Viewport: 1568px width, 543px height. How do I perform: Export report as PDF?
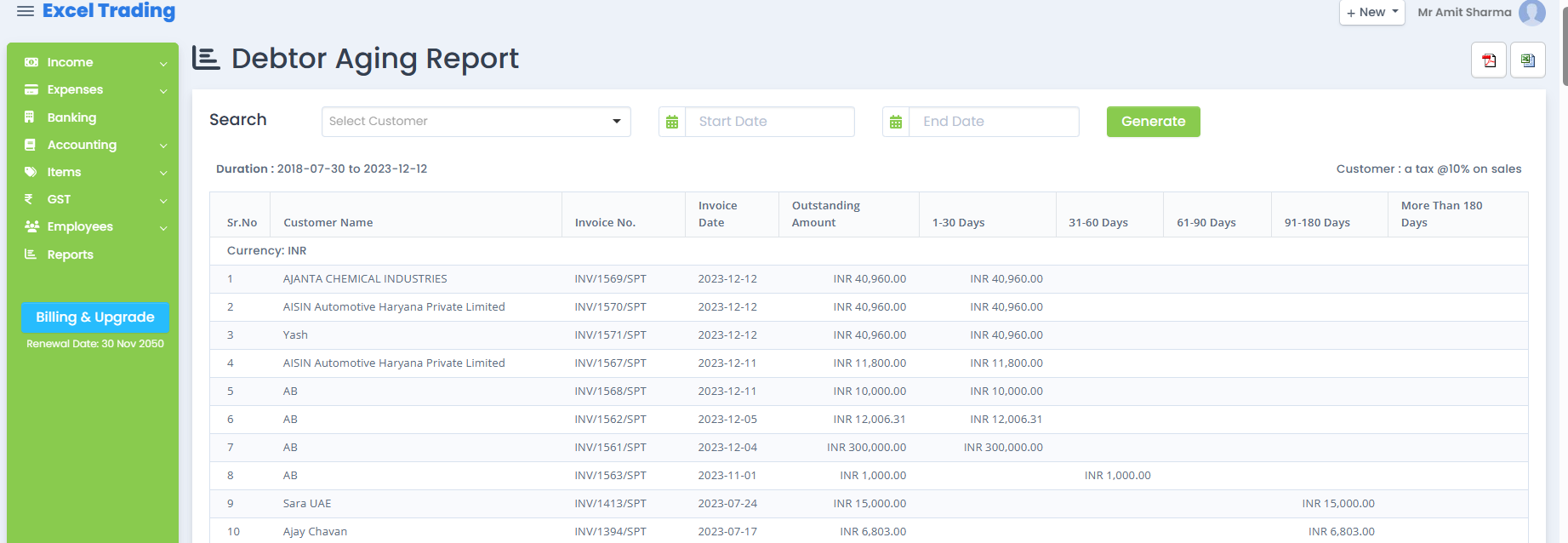[1489, 60]
